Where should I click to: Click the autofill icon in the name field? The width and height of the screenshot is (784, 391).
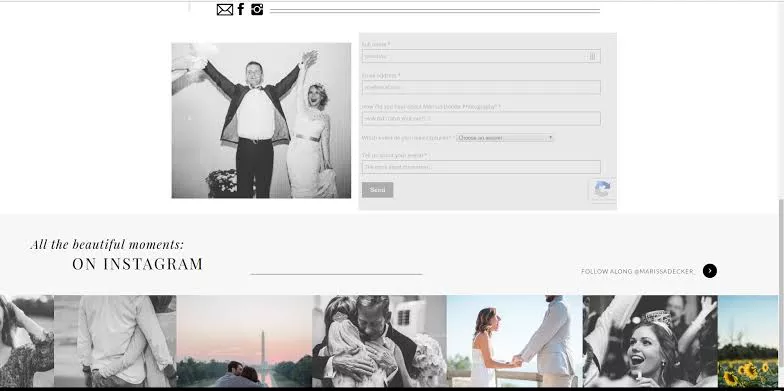pos(592,56)
